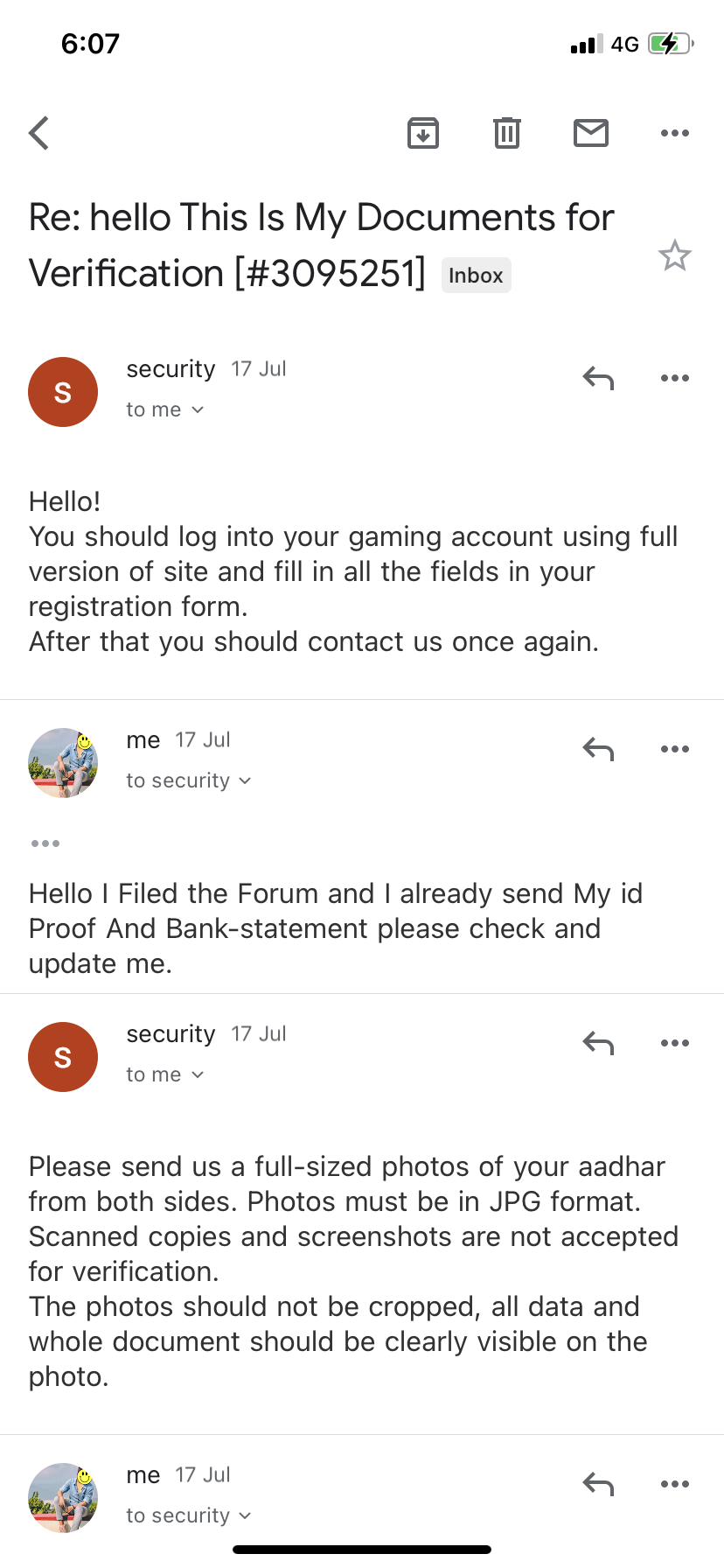Open more options on second security message
The height and width of the screenshot is (1568, 724).
tap(675, 1043)
